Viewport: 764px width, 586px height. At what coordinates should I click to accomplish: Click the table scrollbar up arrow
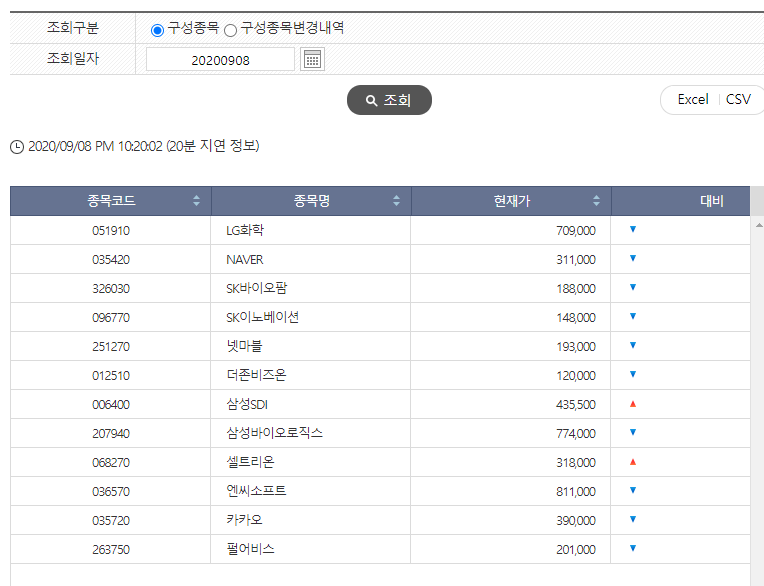pos(759,225)
